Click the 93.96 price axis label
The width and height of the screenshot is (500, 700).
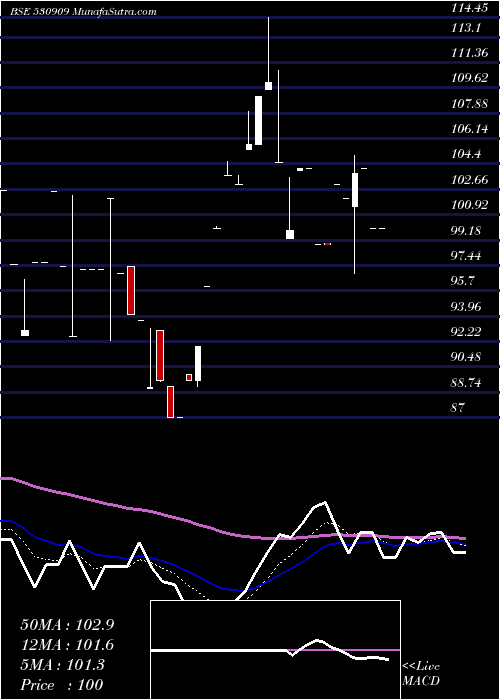[467, 306]
